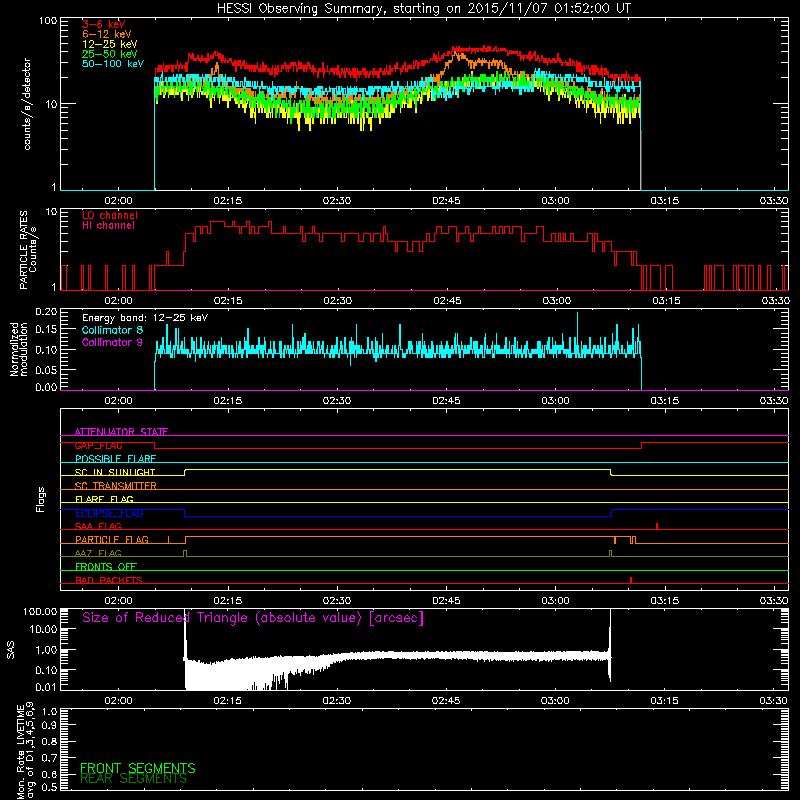Screen dimensions: 800x800
Task: Select the BAD_PACKETS flag label
Action: pyautogui.click(x=109, y=580)
